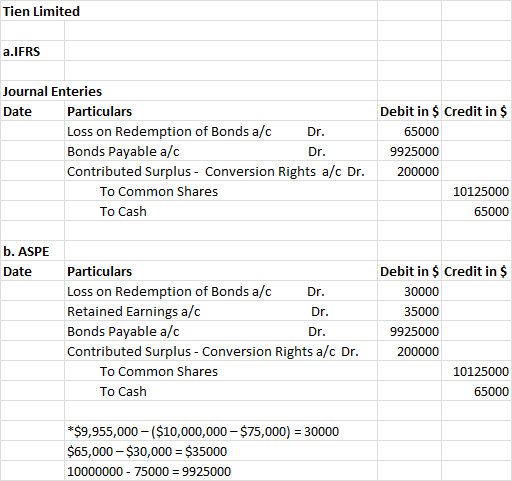The height and width of the screenshot is (481, 512).
Task: Click the 9925000 debit in the ASPE entry
Action: pyautogui.click(x=409, y=331)
